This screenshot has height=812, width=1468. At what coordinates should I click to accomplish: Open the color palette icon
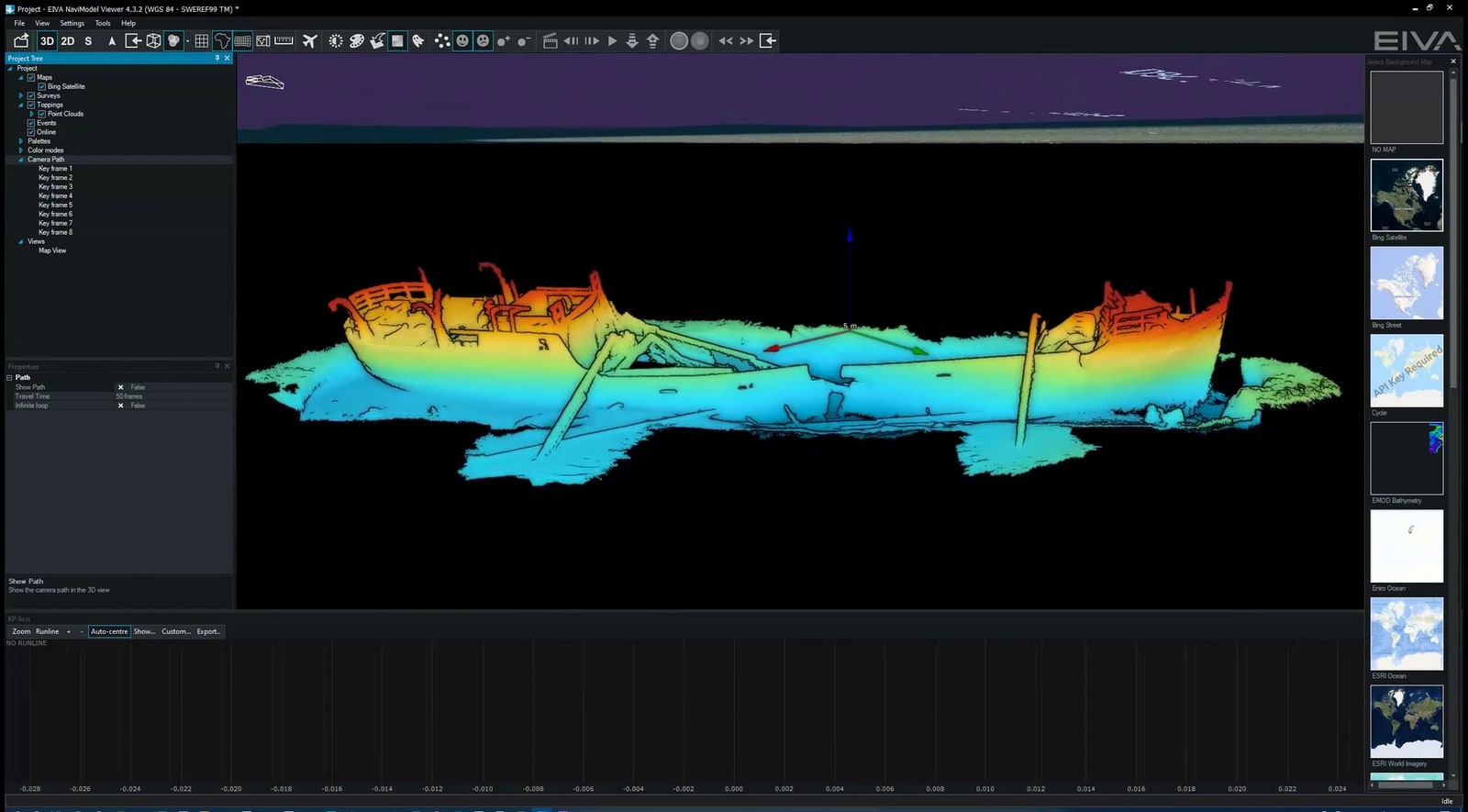pyautogui.click(x=357, y=41)
